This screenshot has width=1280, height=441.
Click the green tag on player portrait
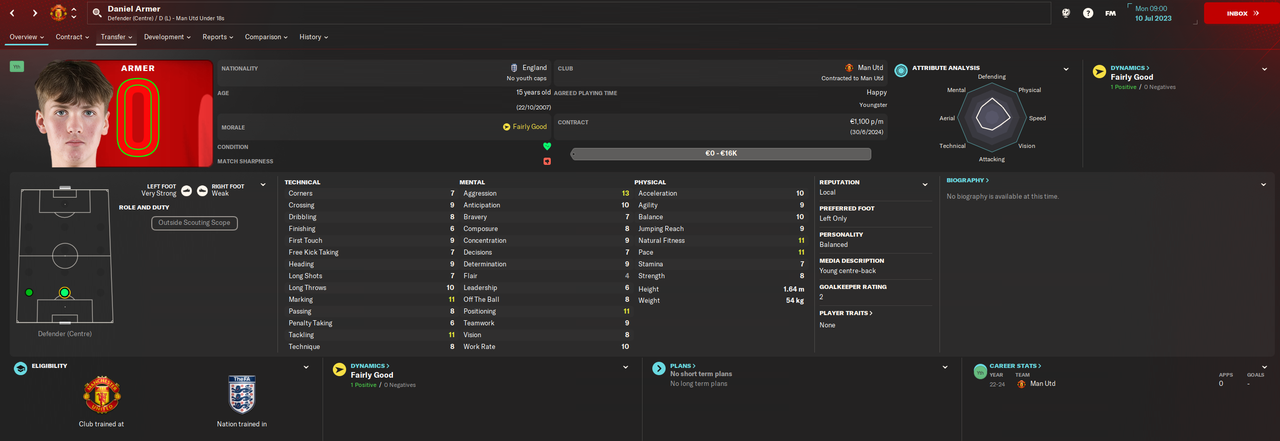coord(17,66)
